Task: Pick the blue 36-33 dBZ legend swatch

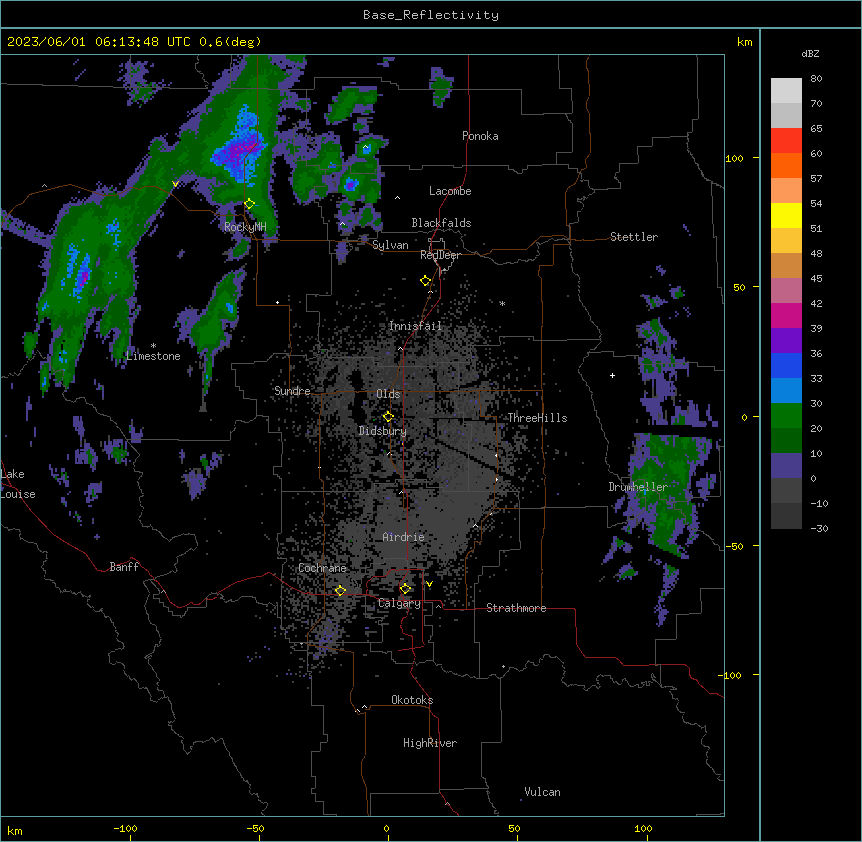Action: (786, 365)
